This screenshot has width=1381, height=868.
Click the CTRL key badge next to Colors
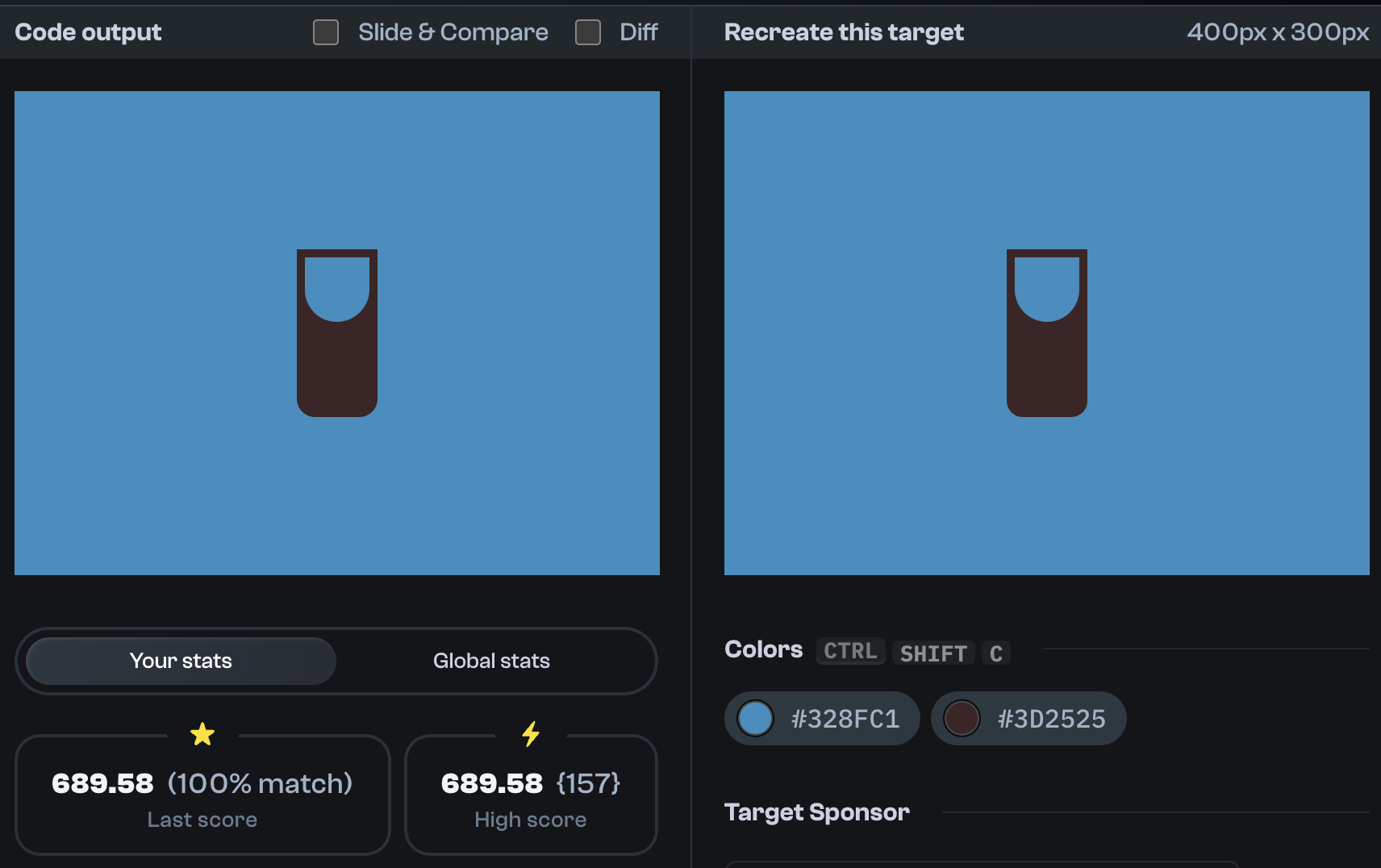click(x=850, y=651)
